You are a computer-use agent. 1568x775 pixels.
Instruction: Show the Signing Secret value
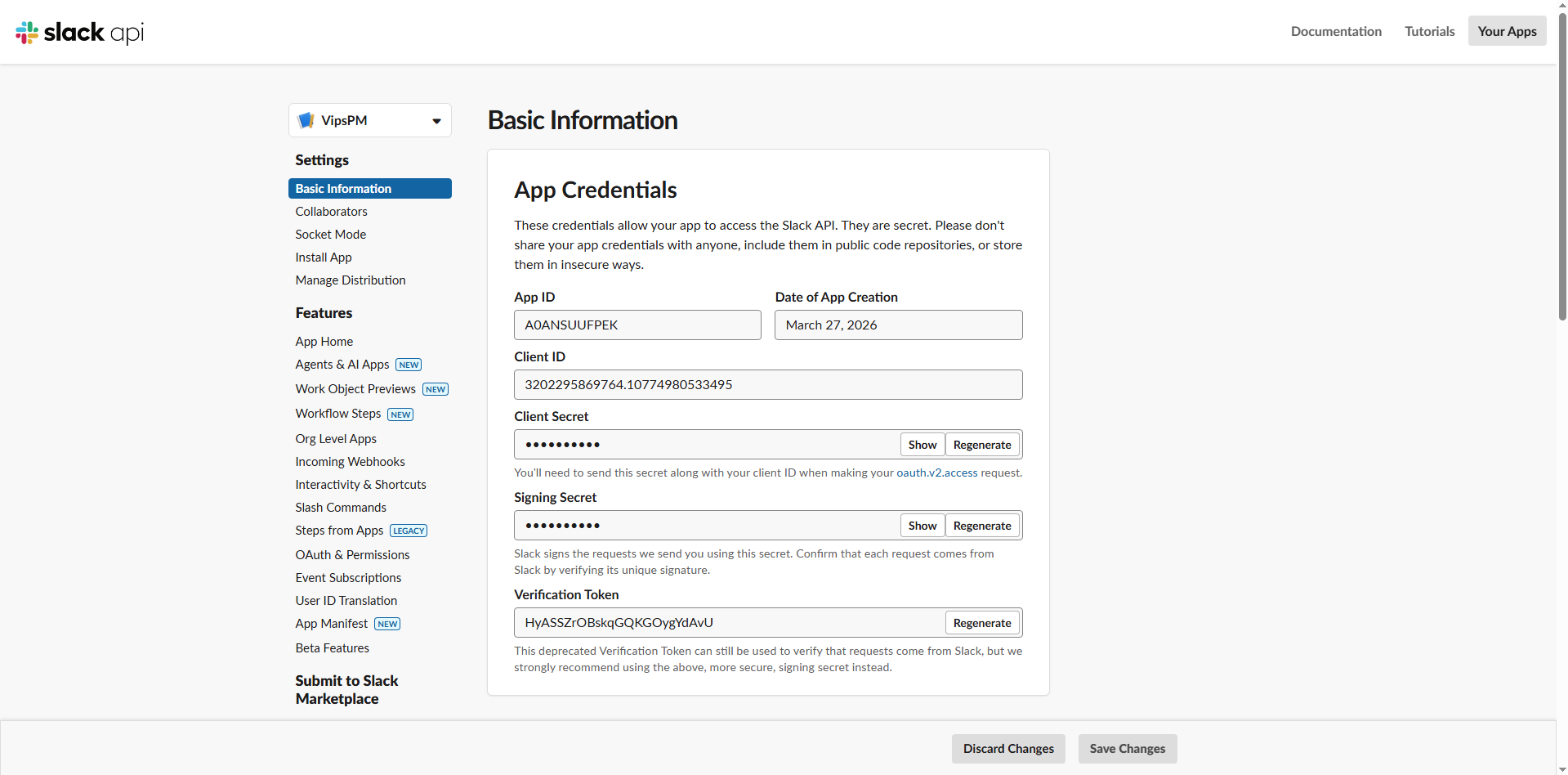922,526
